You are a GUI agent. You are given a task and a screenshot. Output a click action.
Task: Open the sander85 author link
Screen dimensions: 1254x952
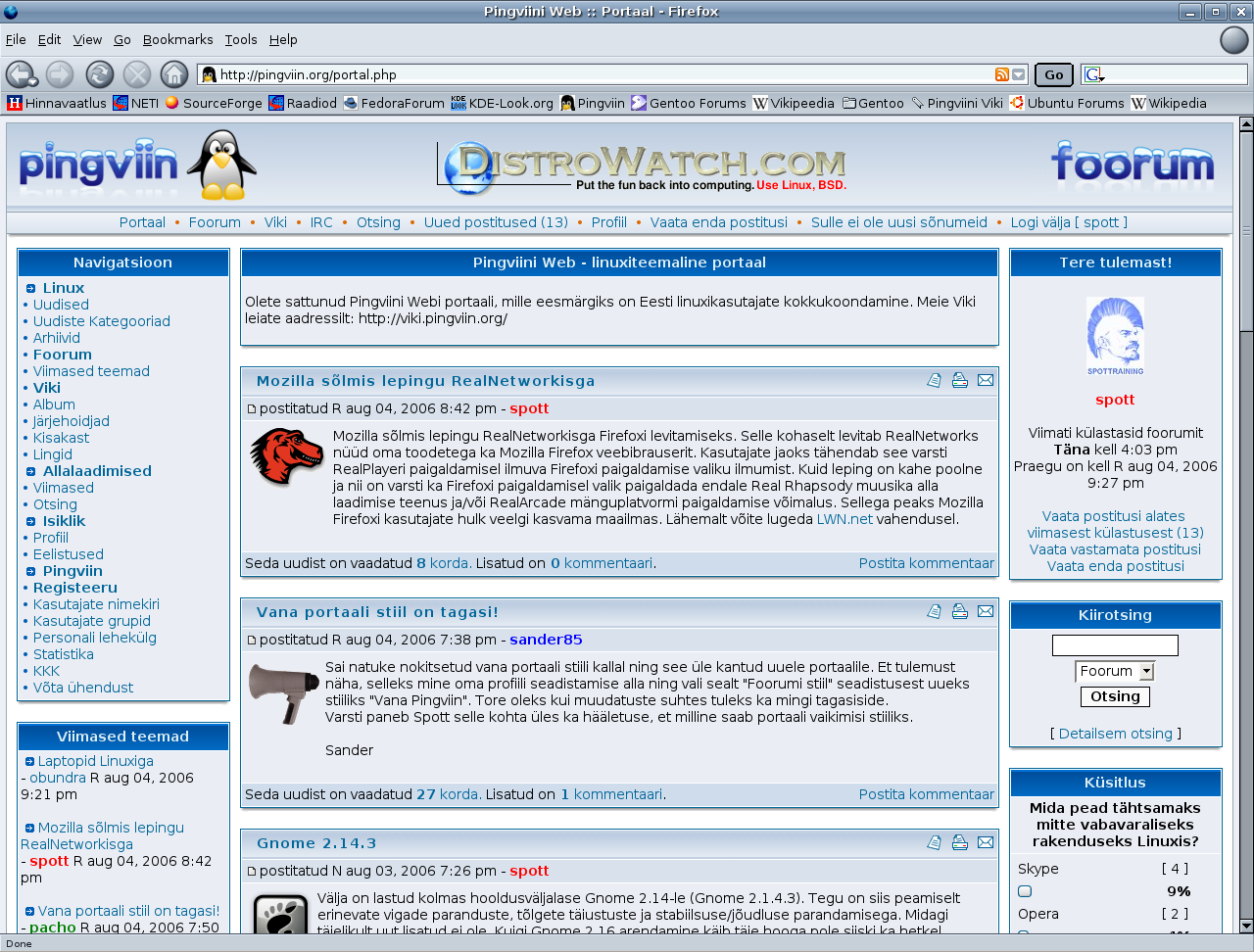coord(546,640)
